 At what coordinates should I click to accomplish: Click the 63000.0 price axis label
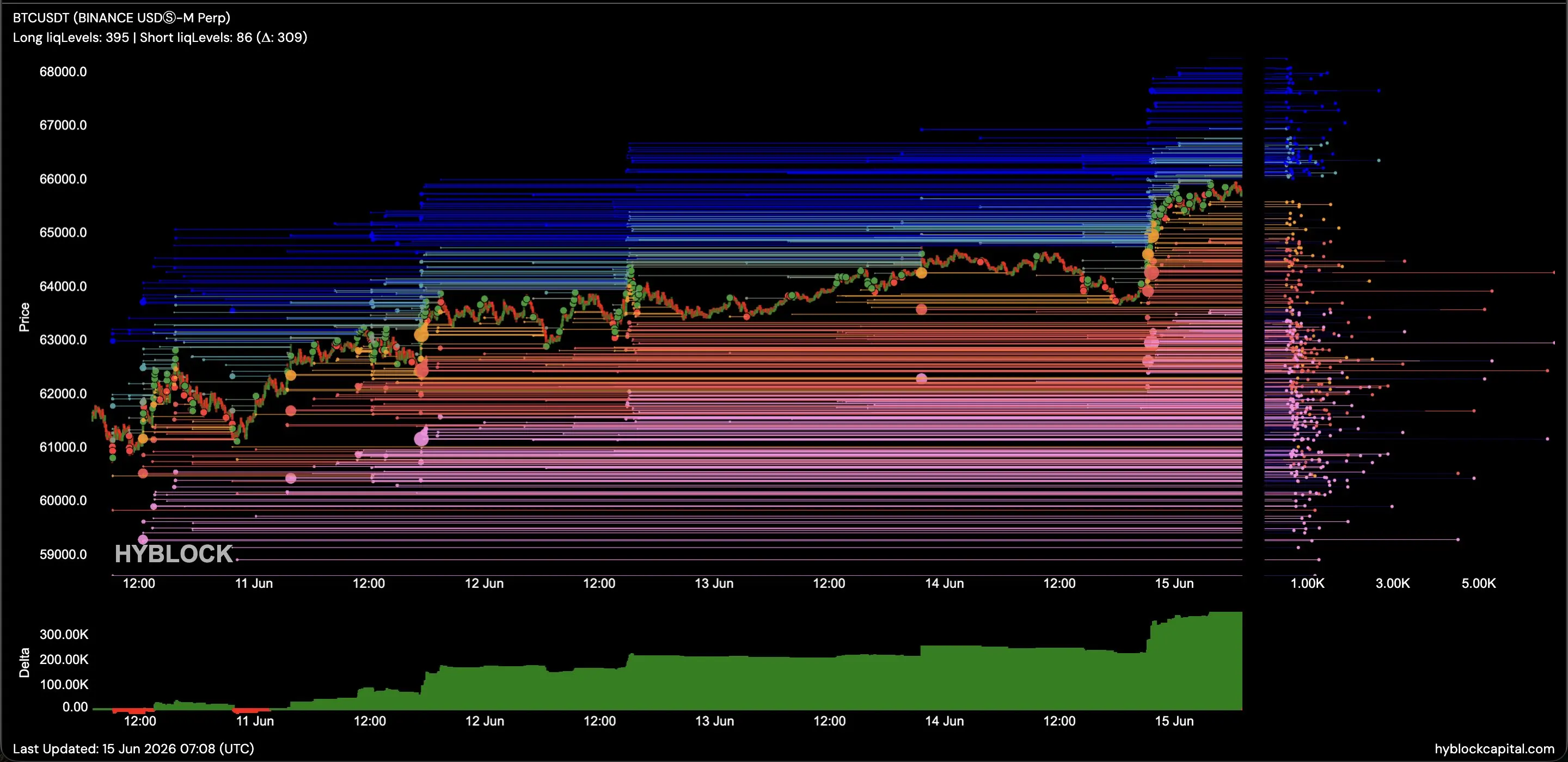[x=63, y=340]
